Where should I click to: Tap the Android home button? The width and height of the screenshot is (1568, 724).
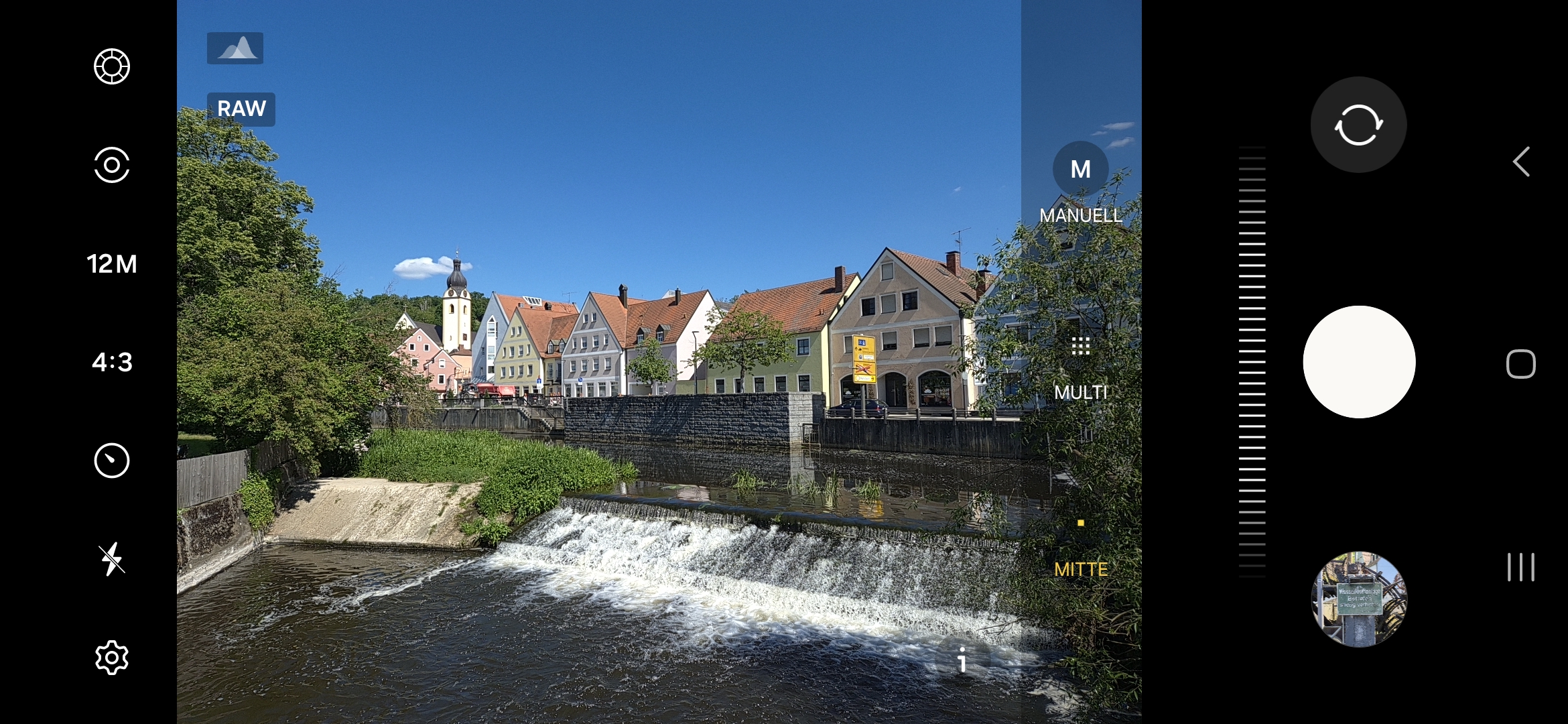pyautogui.click(x=1520, y=364)
